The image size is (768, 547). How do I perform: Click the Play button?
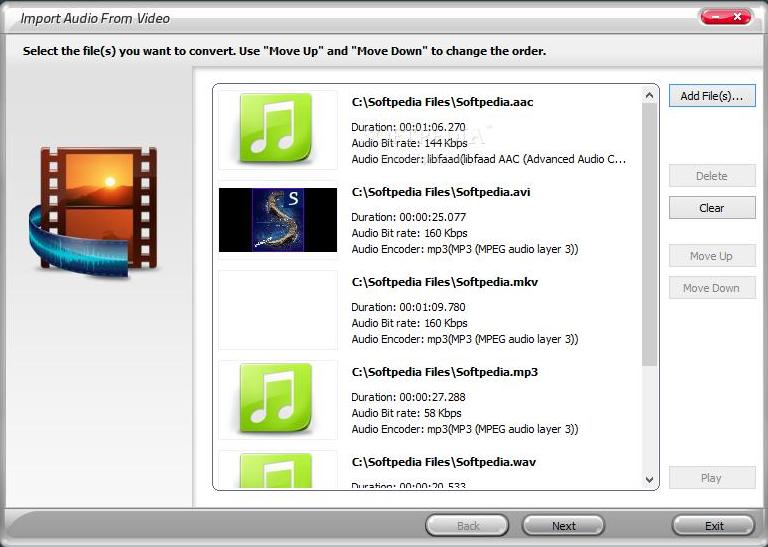pos(712,477)
